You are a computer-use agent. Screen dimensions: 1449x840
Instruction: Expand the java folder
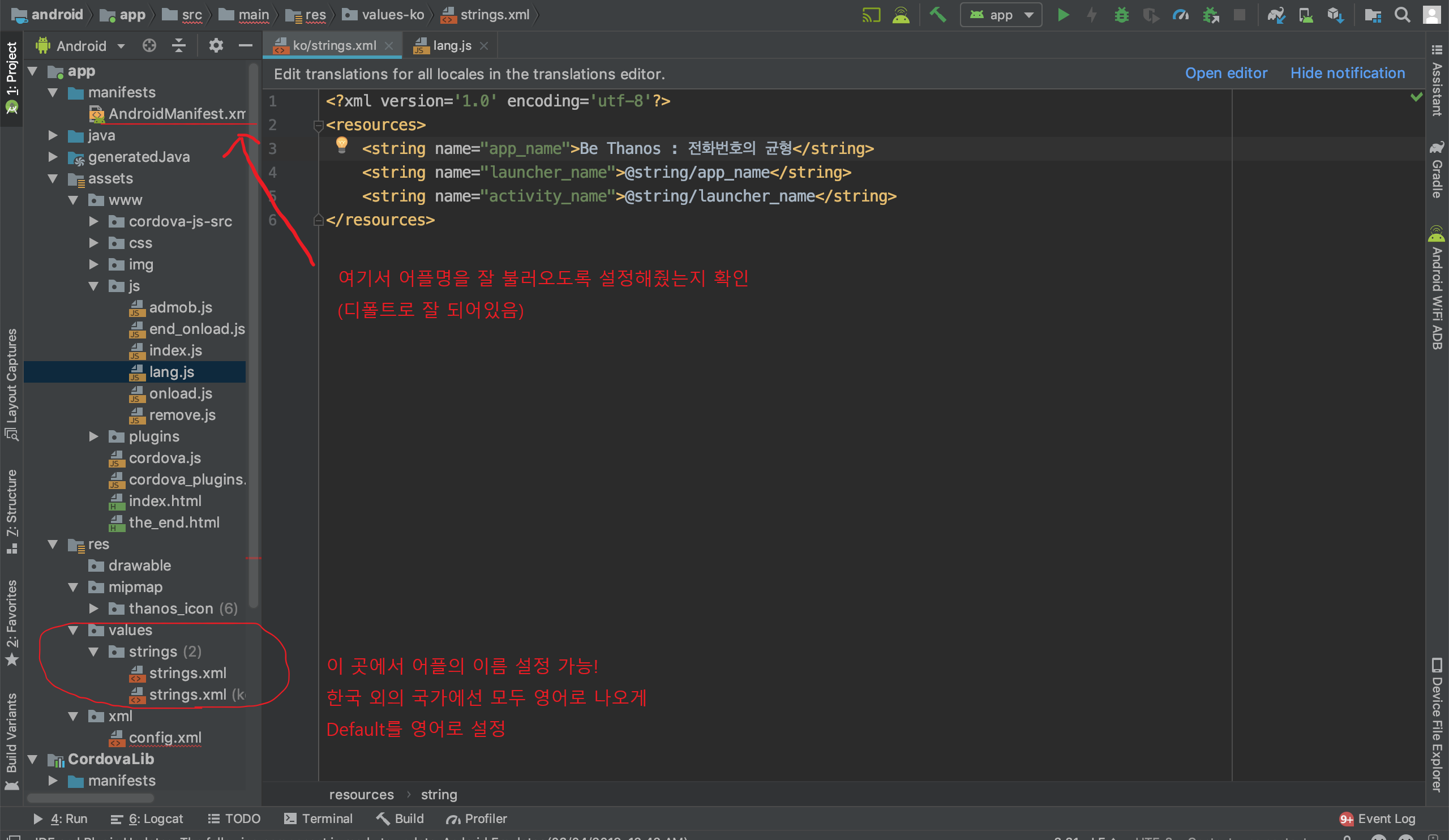53,136
